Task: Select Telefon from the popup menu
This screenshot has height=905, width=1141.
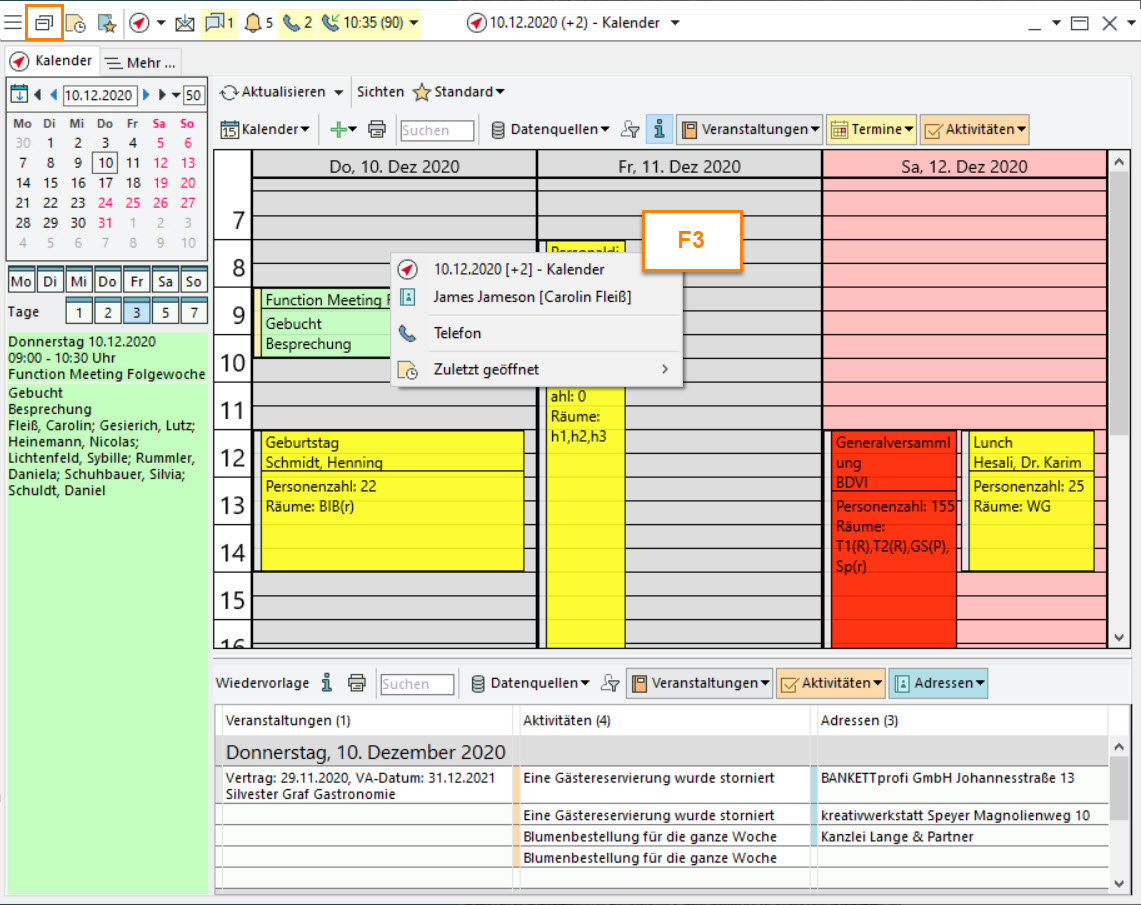Action: (457, 333)
